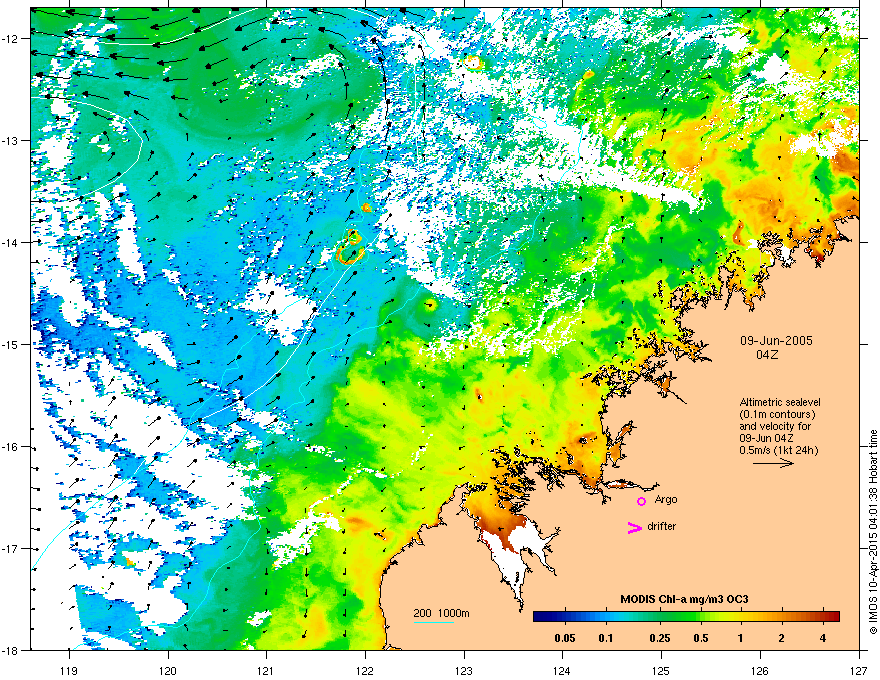Viewport: 880px width, 680px height.
Task: Click the cyan 200 1000m isobath legend line
Action: pos(434,622)
